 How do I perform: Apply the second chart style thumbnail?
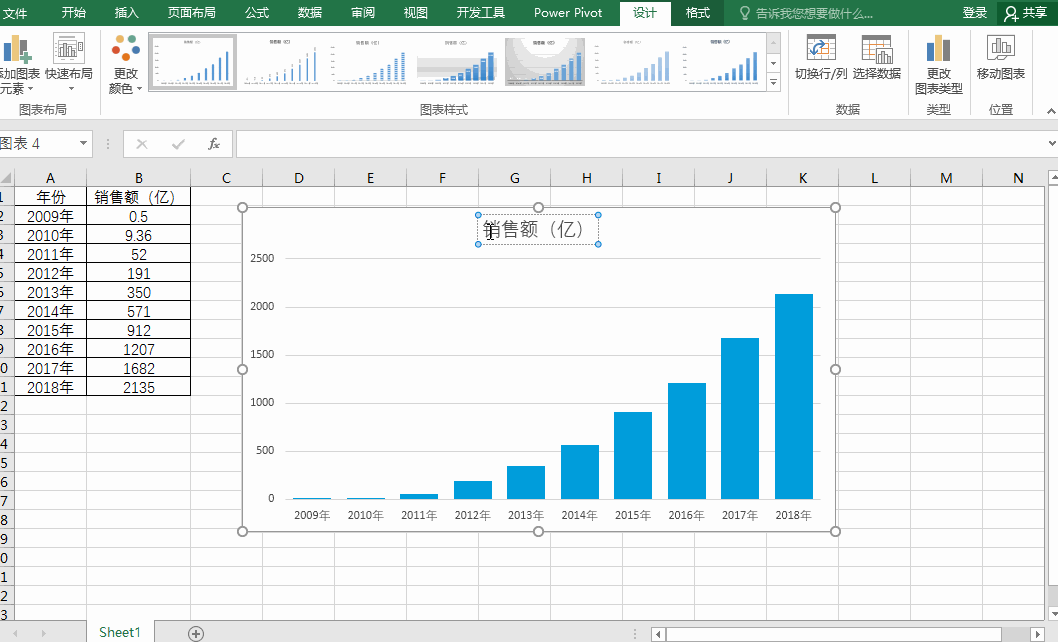281,62
